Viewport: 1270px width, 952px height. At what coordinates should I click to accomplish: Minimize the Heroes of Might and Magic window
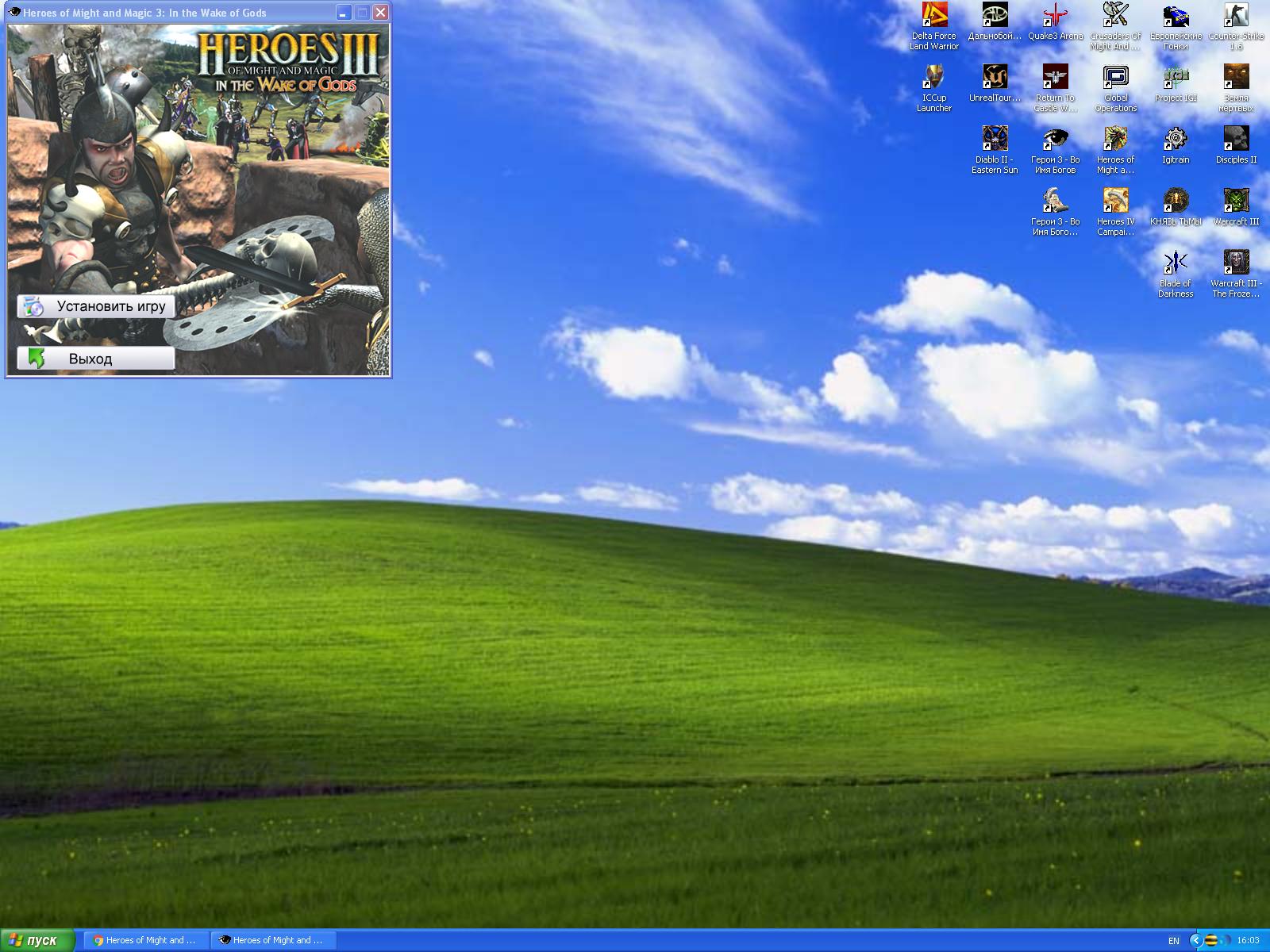click(x=344, y=13)
